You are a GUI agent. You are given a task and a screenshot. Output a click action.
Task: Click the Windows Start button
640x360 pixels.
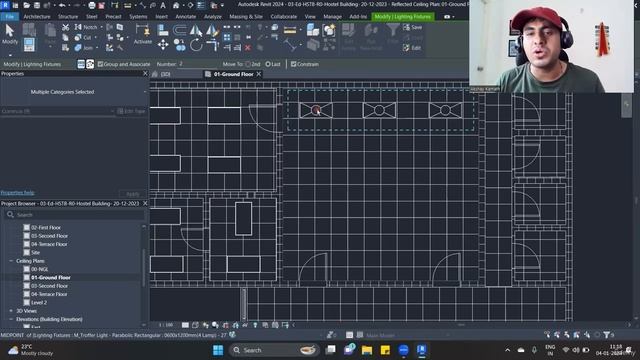pyautogui.click(x=218, y=350)
